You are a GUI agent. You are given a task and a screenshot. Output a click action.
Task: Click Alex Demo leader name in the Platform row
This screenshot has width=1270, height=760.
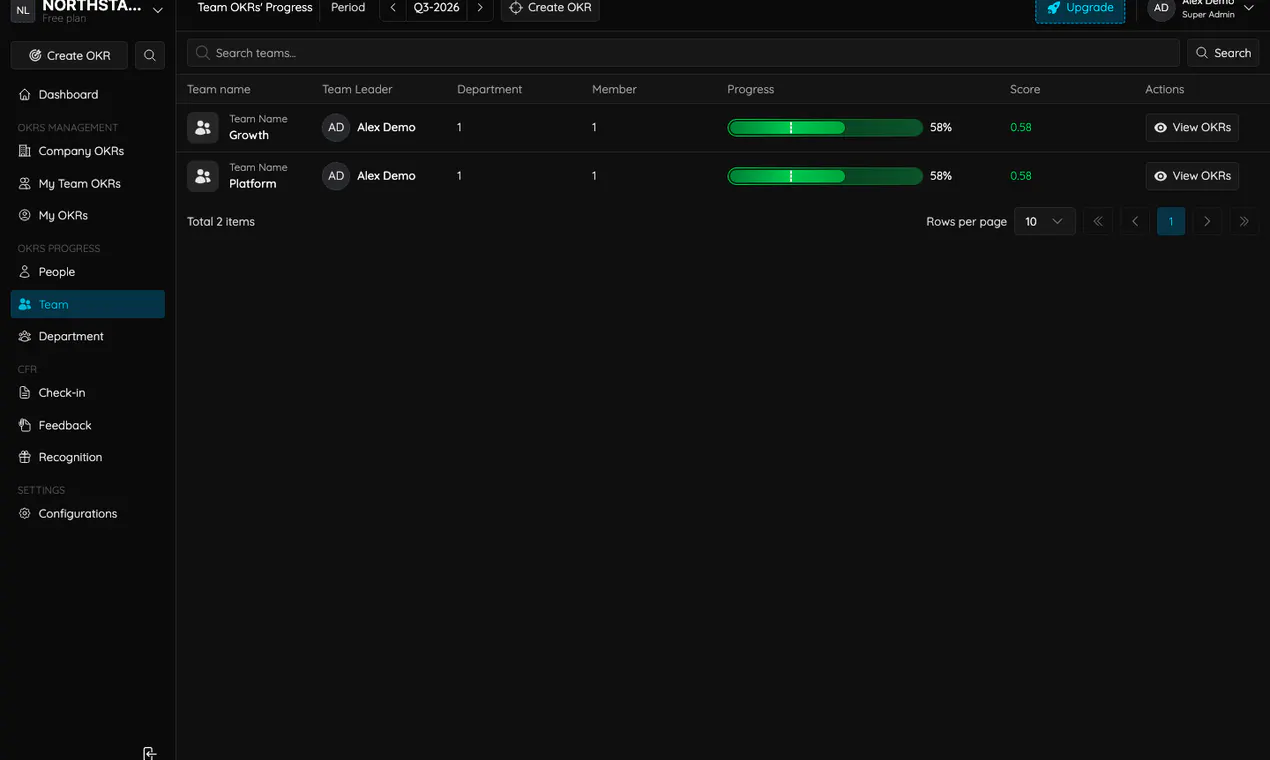point(386,176)
